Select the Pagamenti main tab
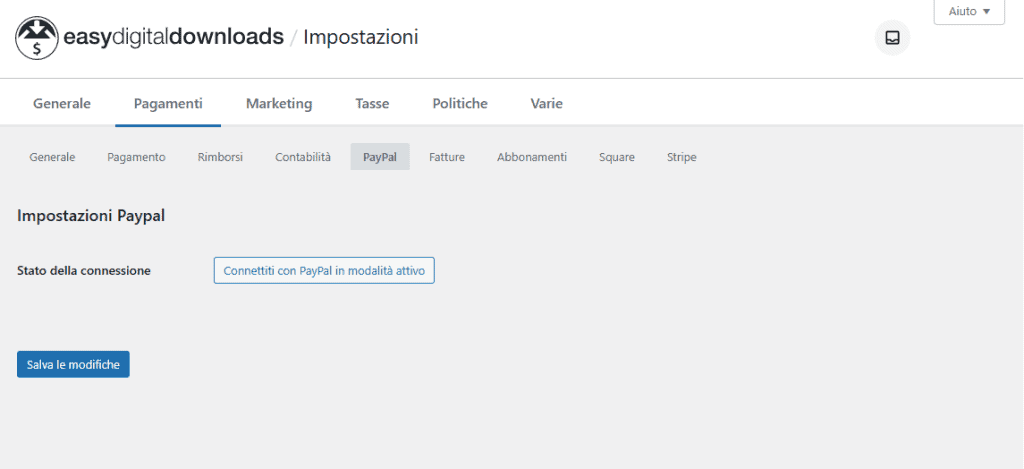This screenshot has height=469, width=1024. [168, 103]
